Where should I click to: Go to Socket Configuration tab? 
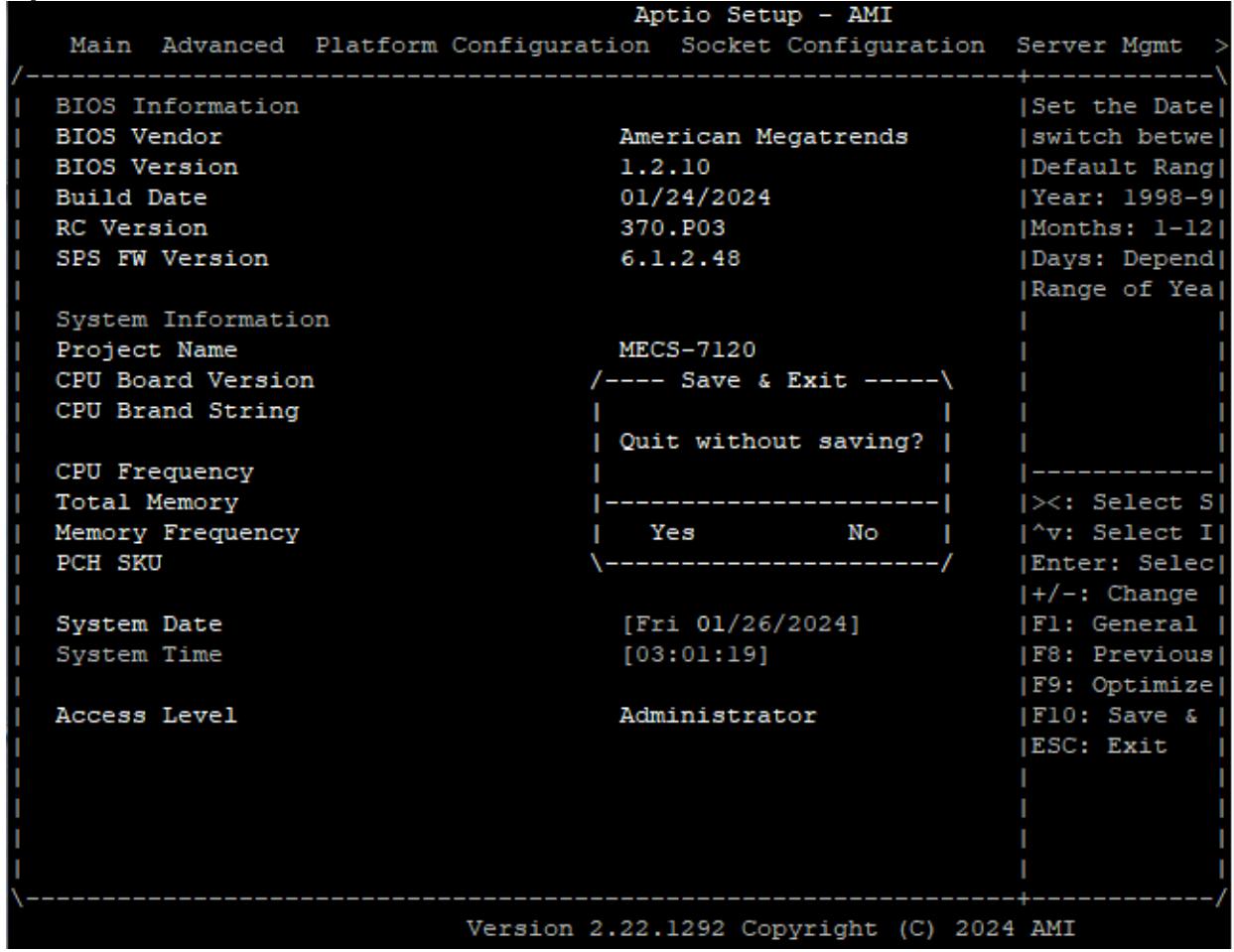[x=833, y=46]
